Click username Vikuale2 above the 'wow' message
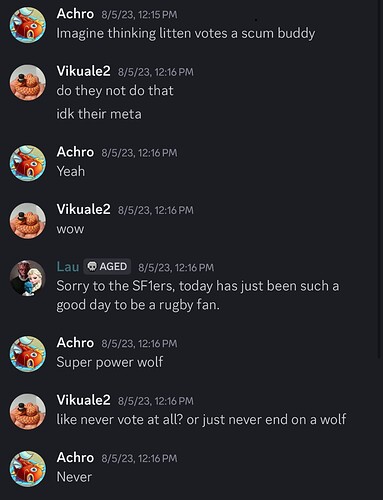This screenshot has height=500, width=383. coord(83,210)
